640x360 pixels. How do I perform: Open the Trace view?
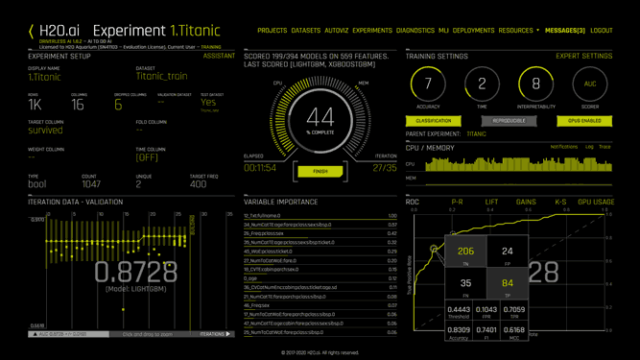(x=605, y=147)
